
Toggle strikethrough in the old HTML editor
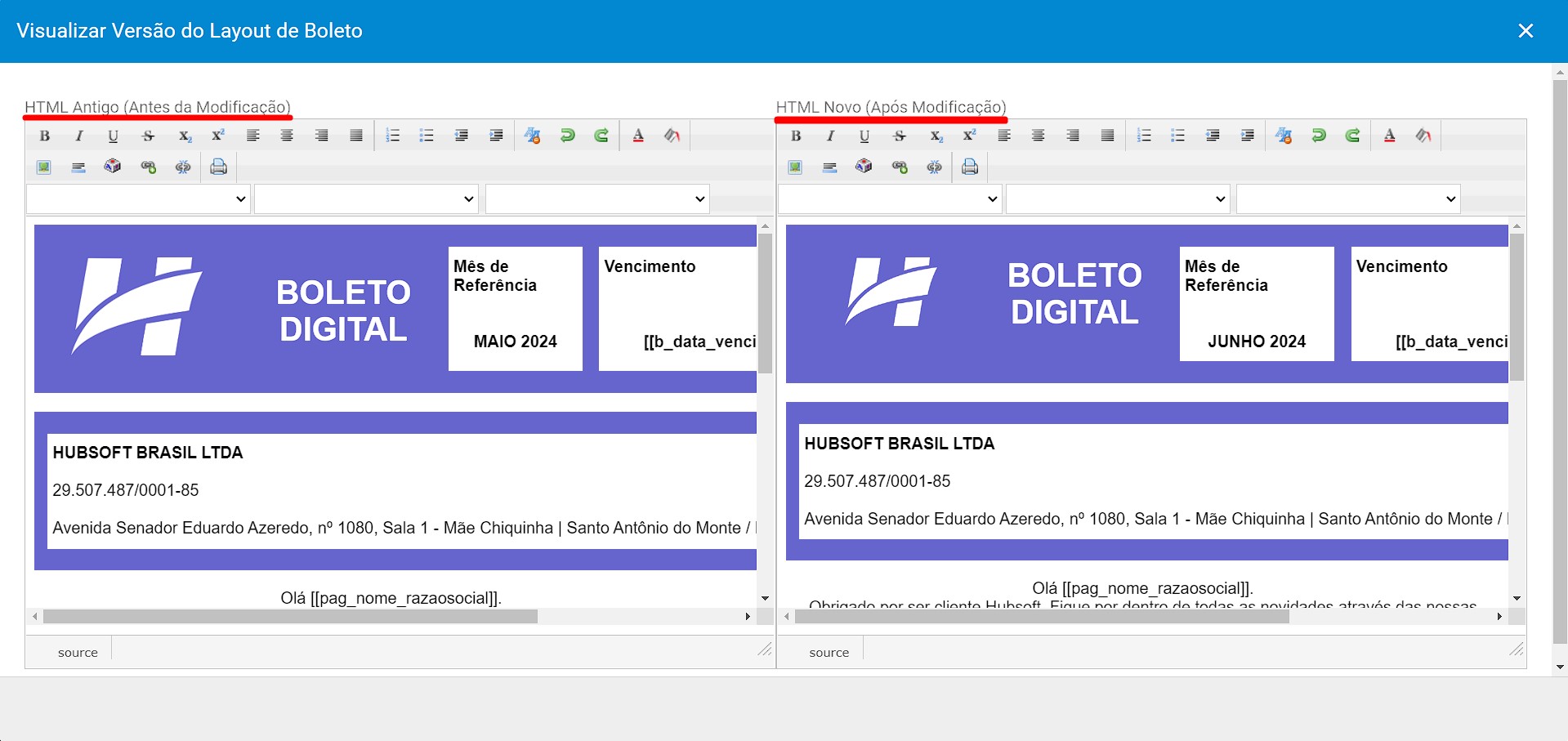[148, 136]
